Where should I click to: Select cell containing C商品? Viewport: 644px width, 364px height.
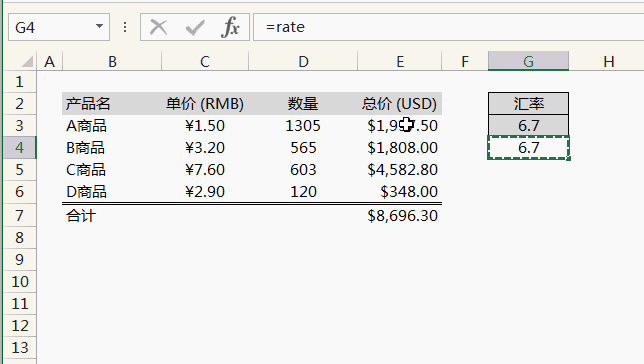pyautogui.click(x=112, y=170)
